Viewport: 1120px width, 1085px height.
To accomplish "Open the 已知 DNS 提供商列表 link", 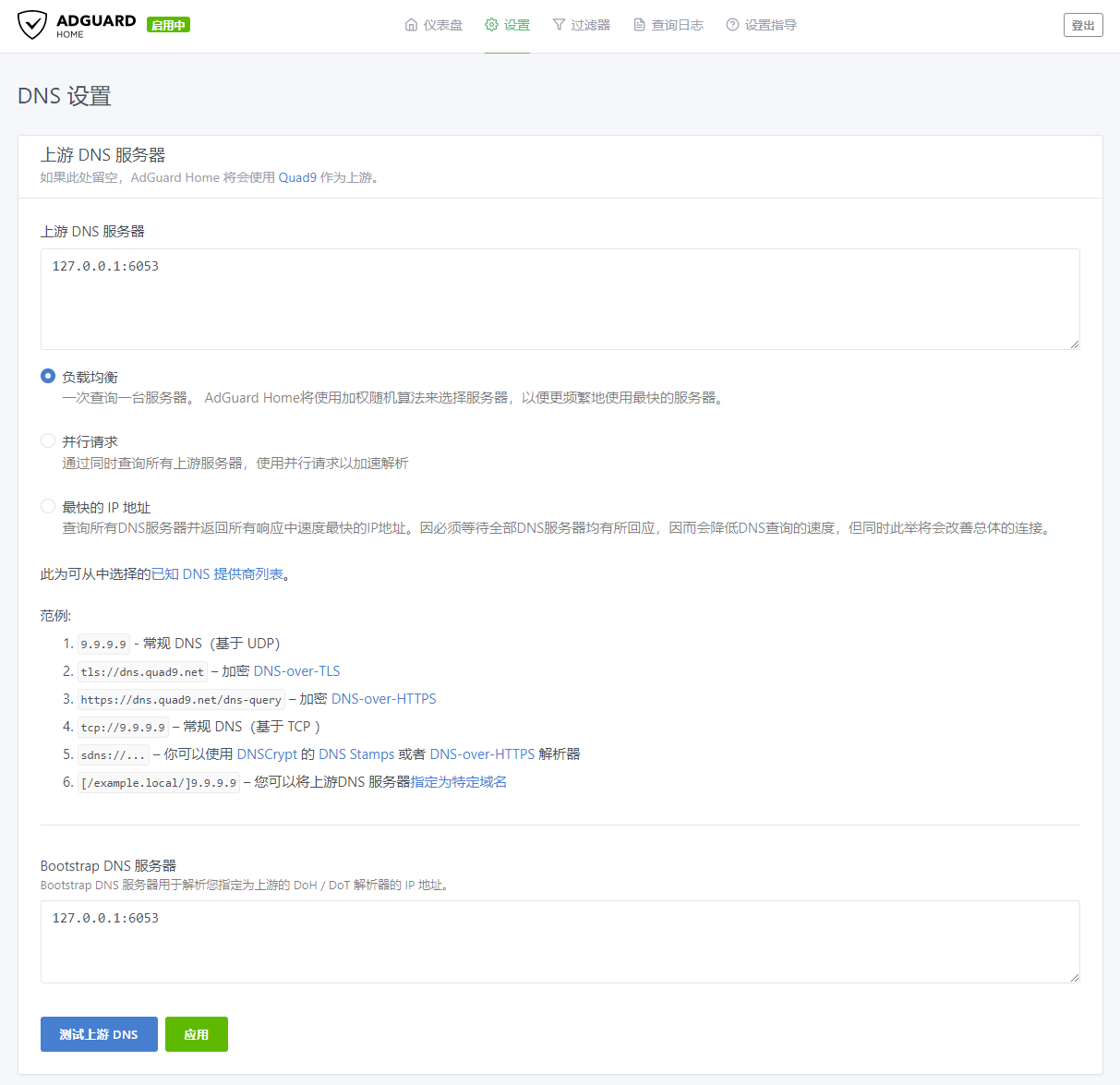I will tap(217, 574).
